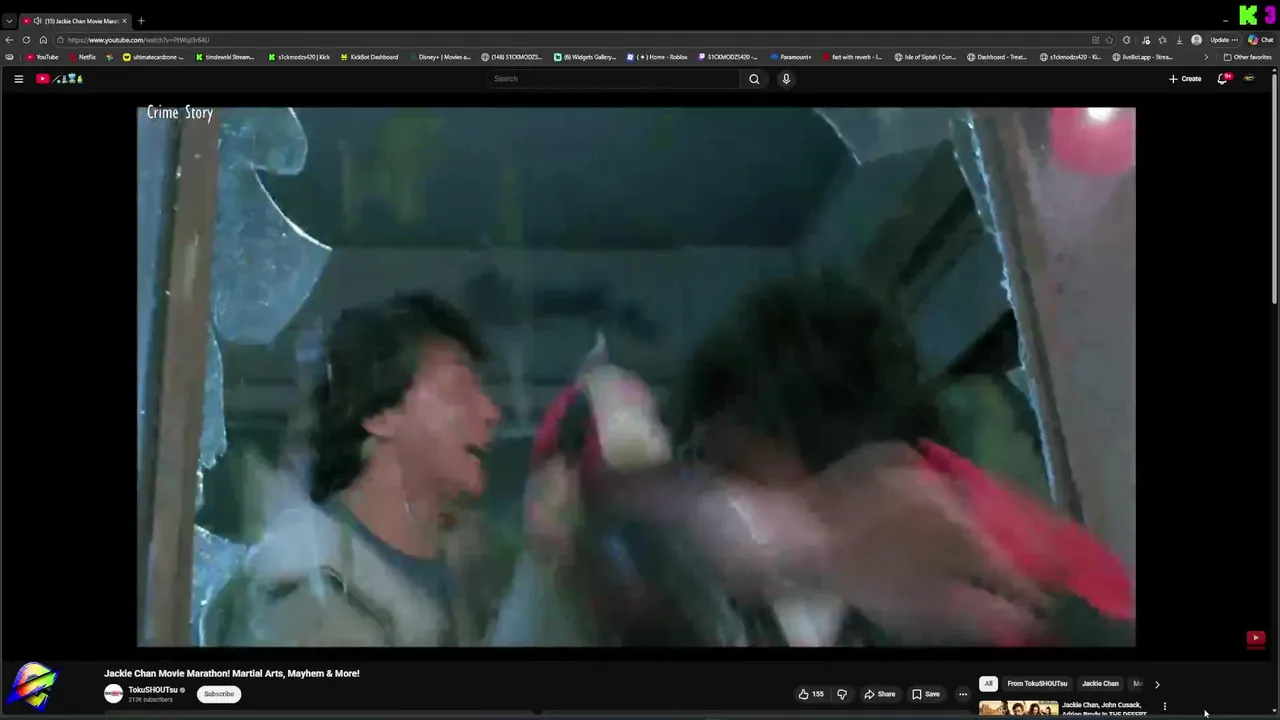This screenshot has height=720, width=1280.
Task: Subscribe to TokuSHOUTsu channel
Action: click(x=218, y=694)
